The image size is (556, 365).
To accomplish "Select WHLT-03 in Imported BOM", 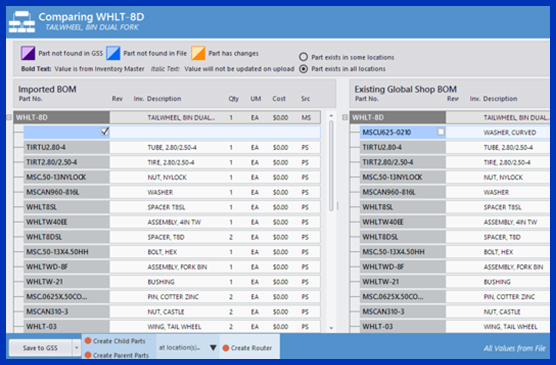I will point(66,326).
